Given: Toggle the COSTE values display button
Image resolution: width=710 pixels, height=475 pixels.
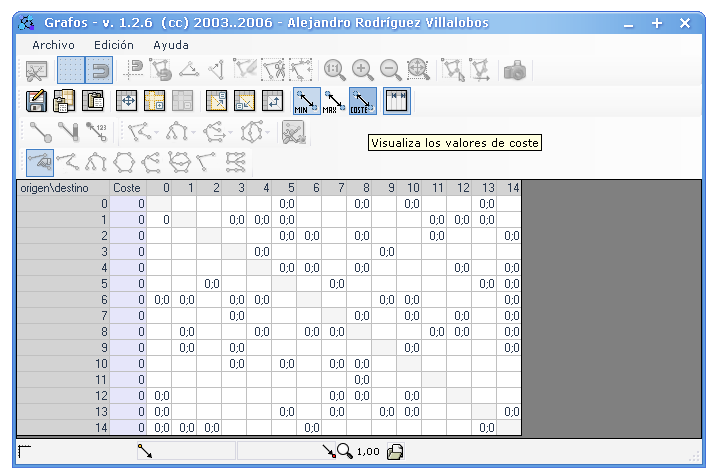Looking at the screenshot, I should click(x=362, y=101).
